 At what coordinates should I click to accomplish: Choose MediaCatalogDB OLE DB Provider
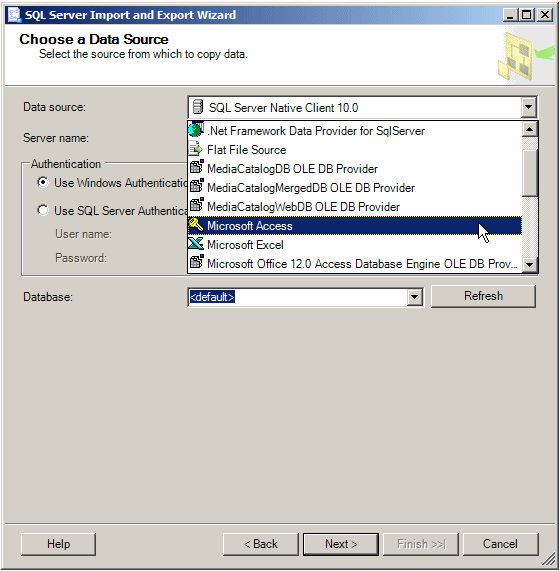click(x=355, y=169)
